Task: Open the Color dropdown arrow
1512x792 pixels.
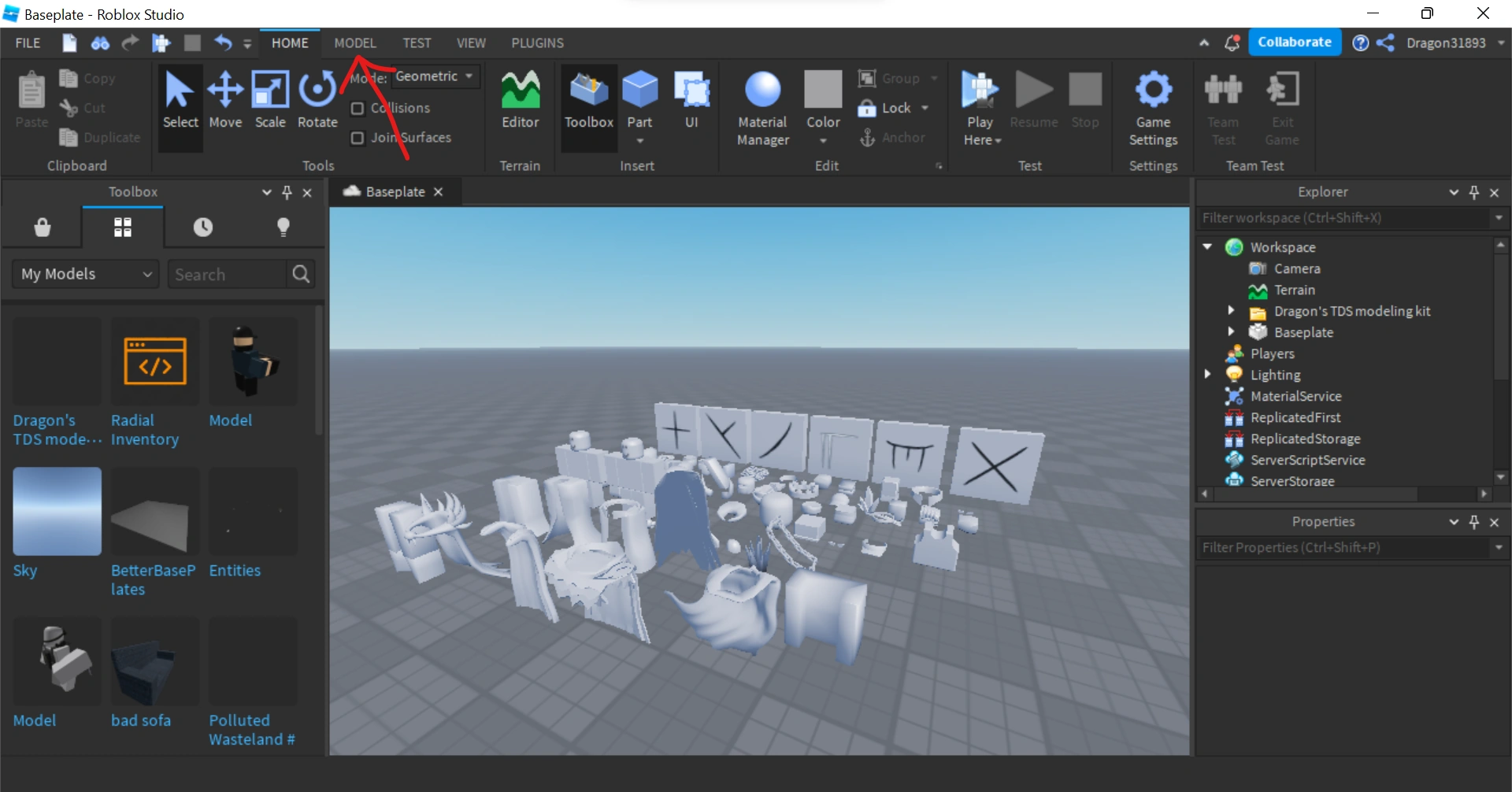Action: [823, 142]
